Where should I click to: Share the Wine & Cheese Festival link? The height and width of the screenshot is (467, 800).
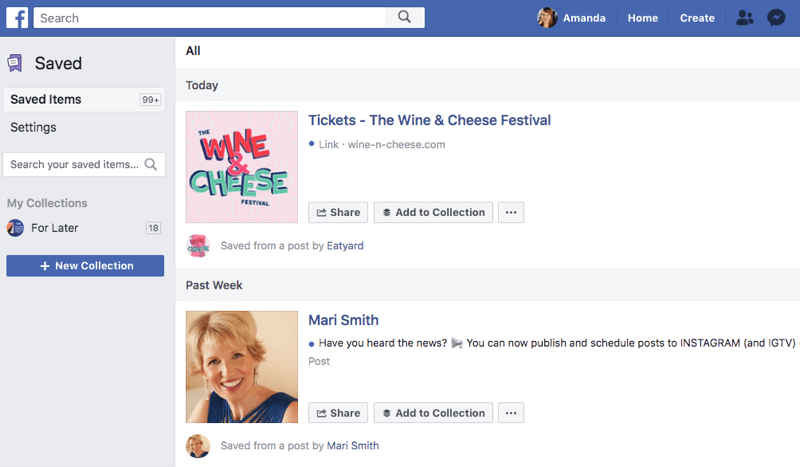click(338, 212)
